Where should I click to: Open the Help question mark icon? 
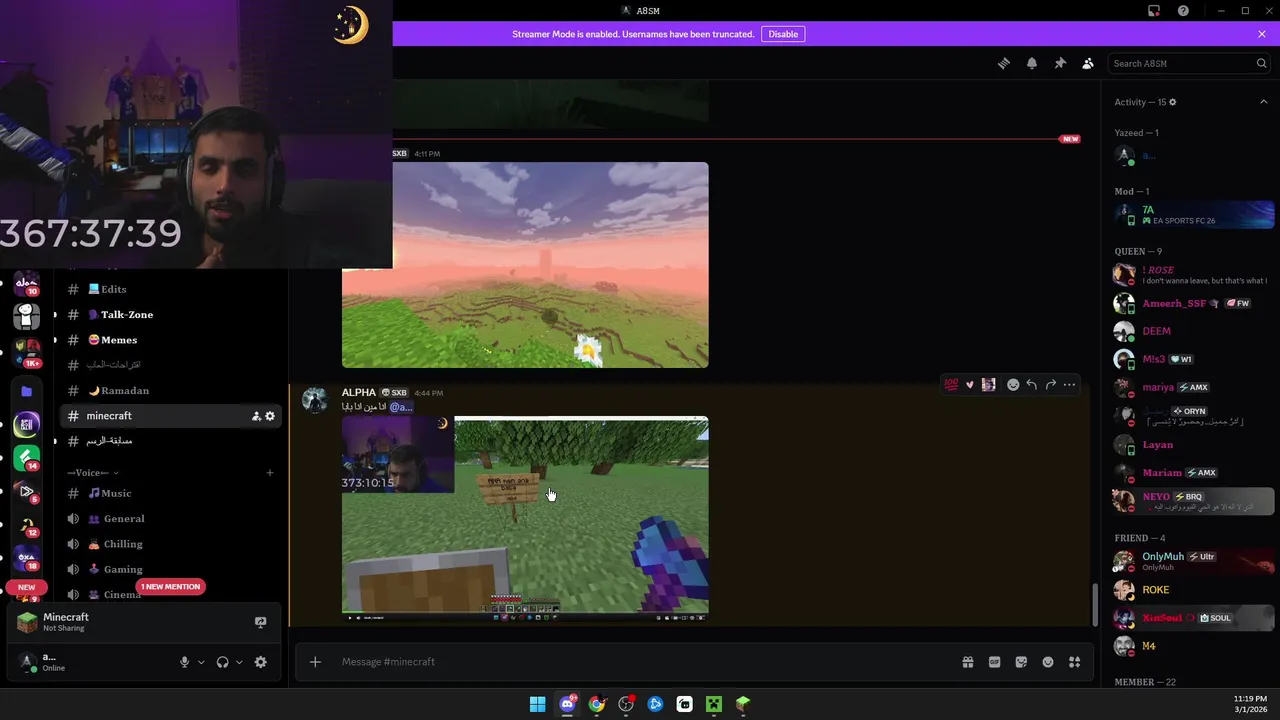1183,11
